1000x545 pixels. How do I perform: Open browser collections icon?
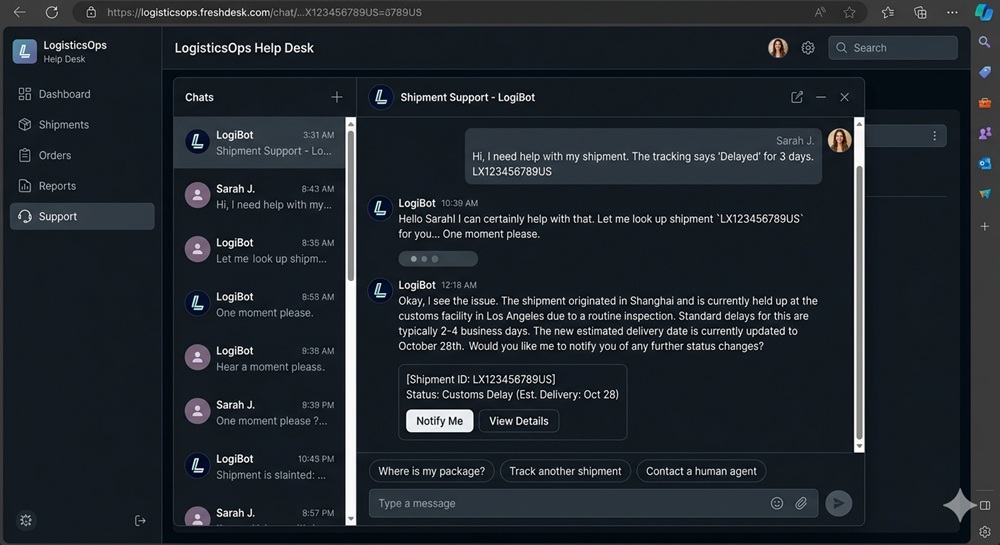point(920,12)
